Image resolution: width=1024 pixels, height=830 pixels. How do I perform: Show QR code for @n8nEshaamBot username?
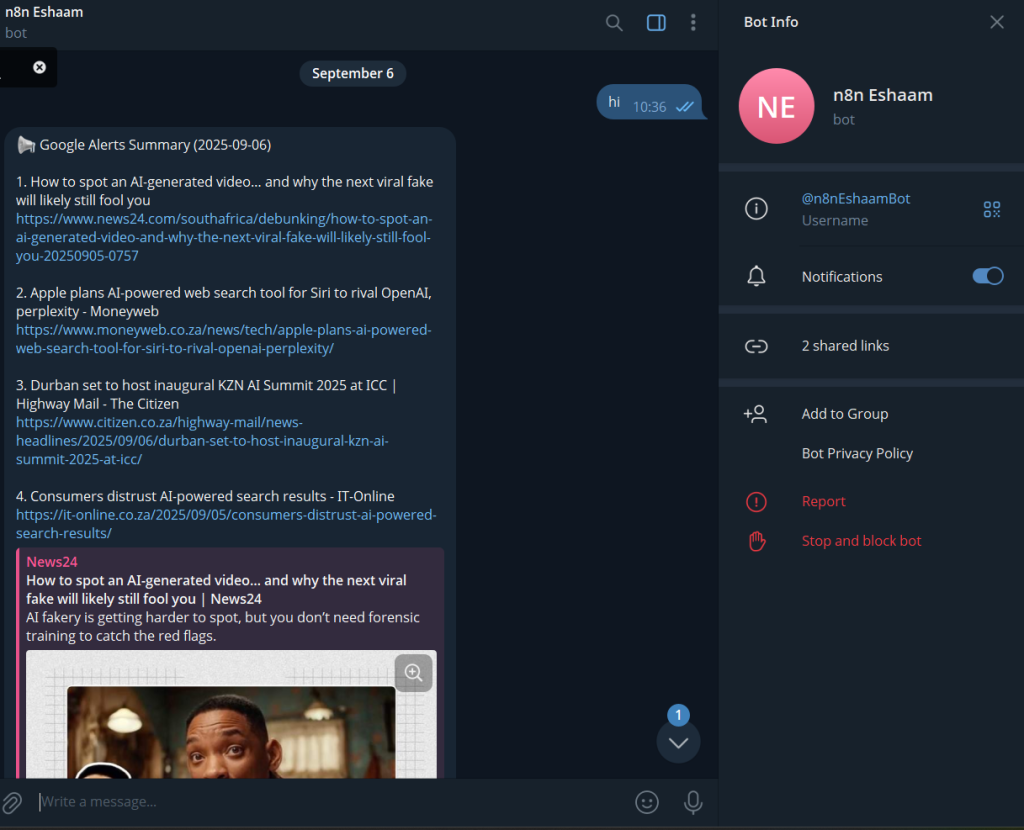(991, 209)
